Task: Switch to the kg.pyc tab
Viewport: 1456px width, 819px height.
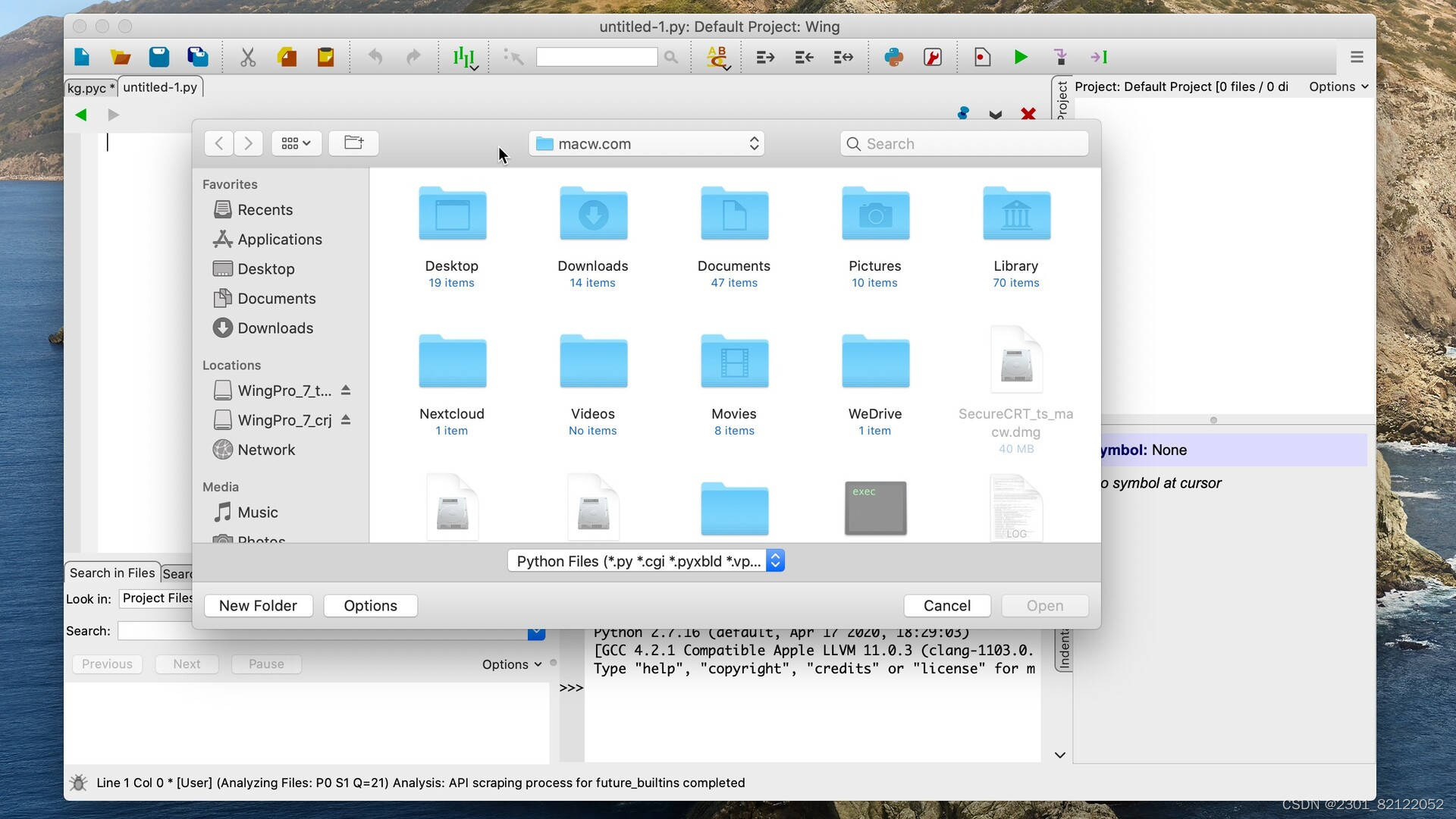Action: (90, 87)
